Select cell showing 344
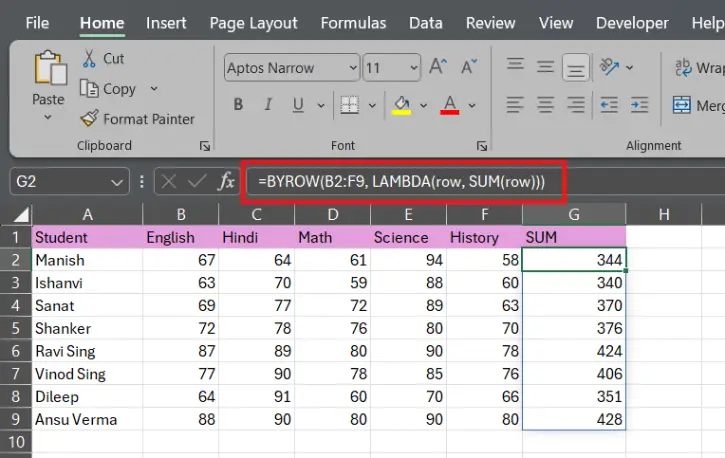 (574, 260)
